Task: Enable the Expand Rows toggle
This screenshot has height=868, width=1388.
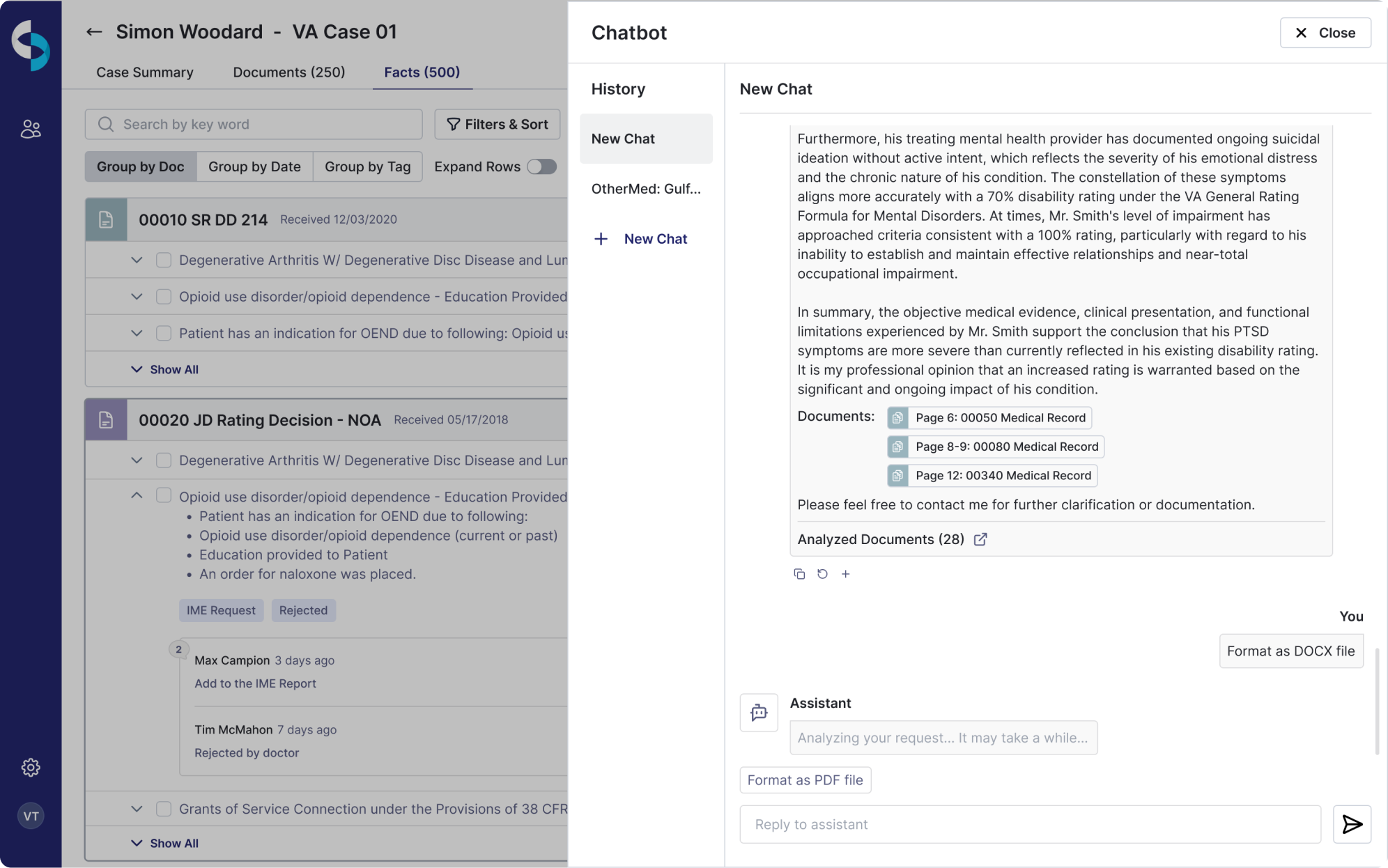Action: tap(541, 166)
